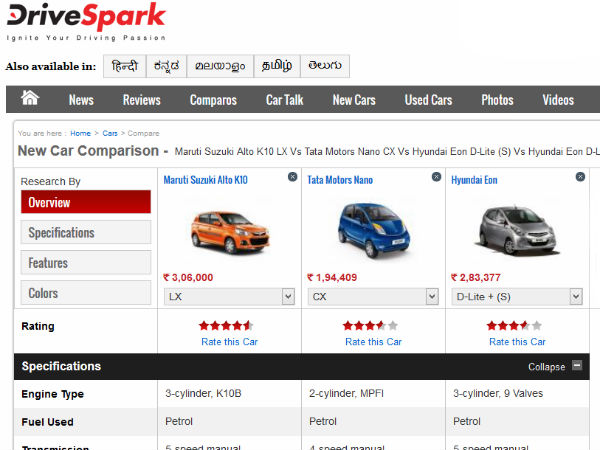Click the Cars breadcrumb link
Screen dimensions: 600x450
[110, 133]
